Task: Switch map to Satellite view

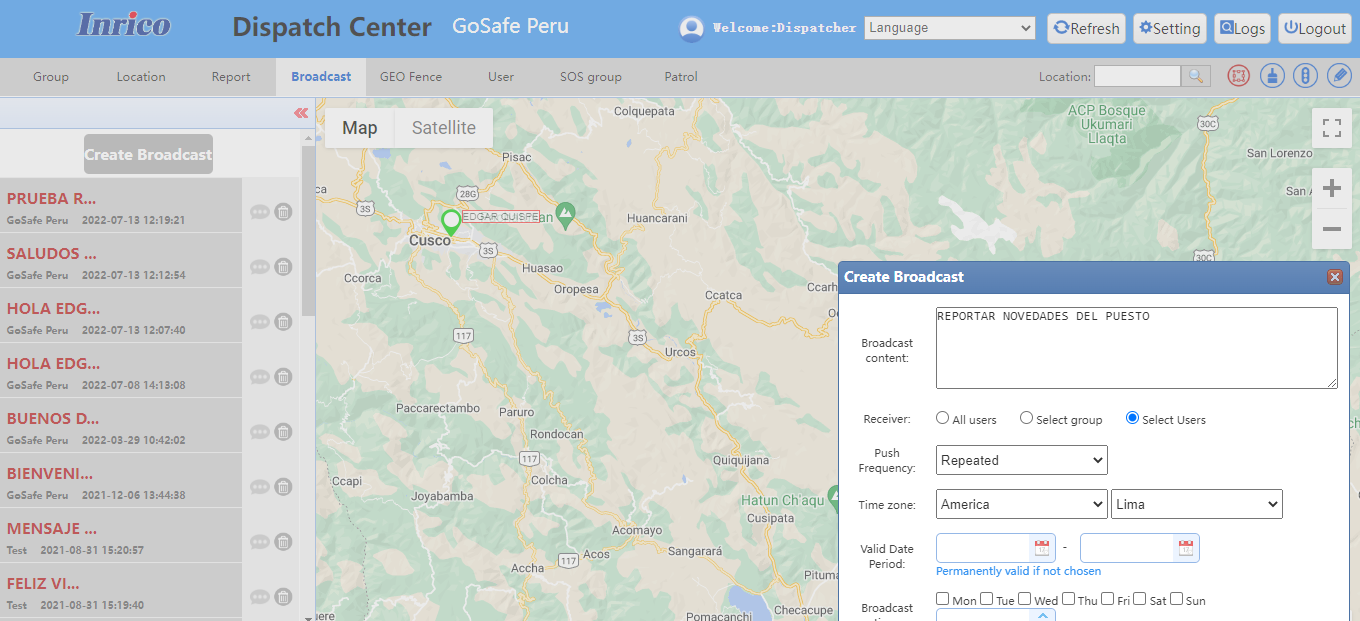Action: coord(444,128)
